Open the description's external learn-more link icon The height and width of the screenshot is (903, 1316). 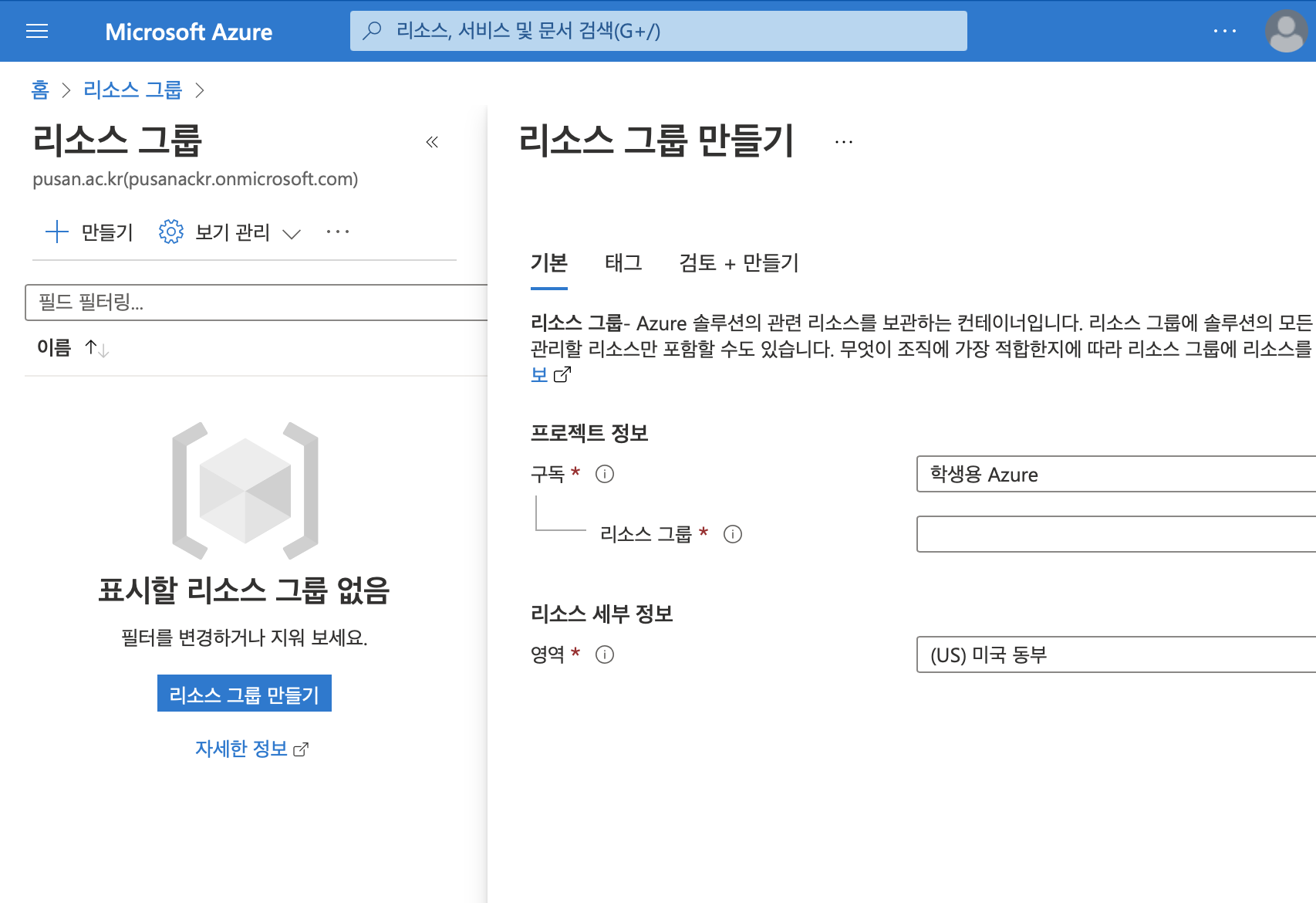[562, 374]
